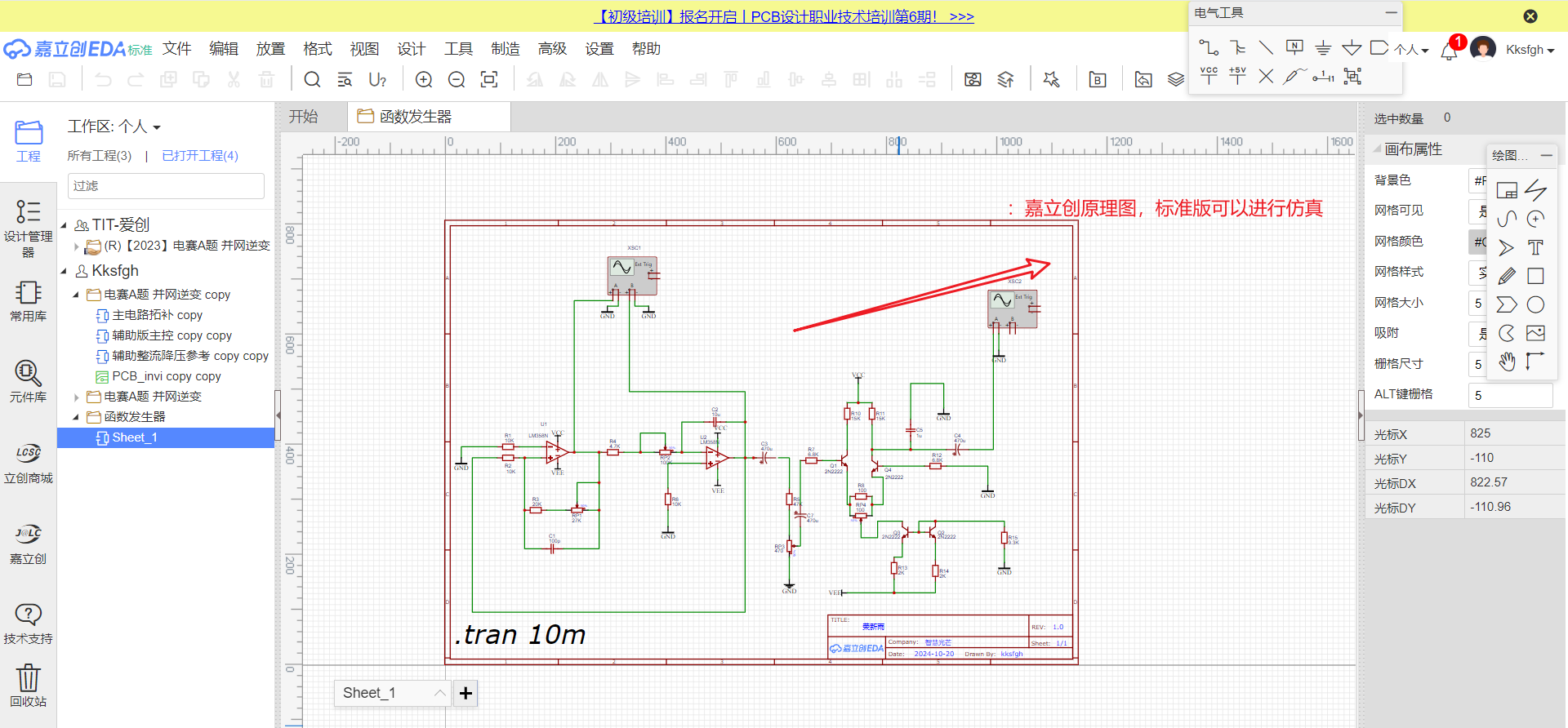This screenshot has width=1568, height=728.
Task: Open the 设计 menu
Action: click(x=412, y=49)
